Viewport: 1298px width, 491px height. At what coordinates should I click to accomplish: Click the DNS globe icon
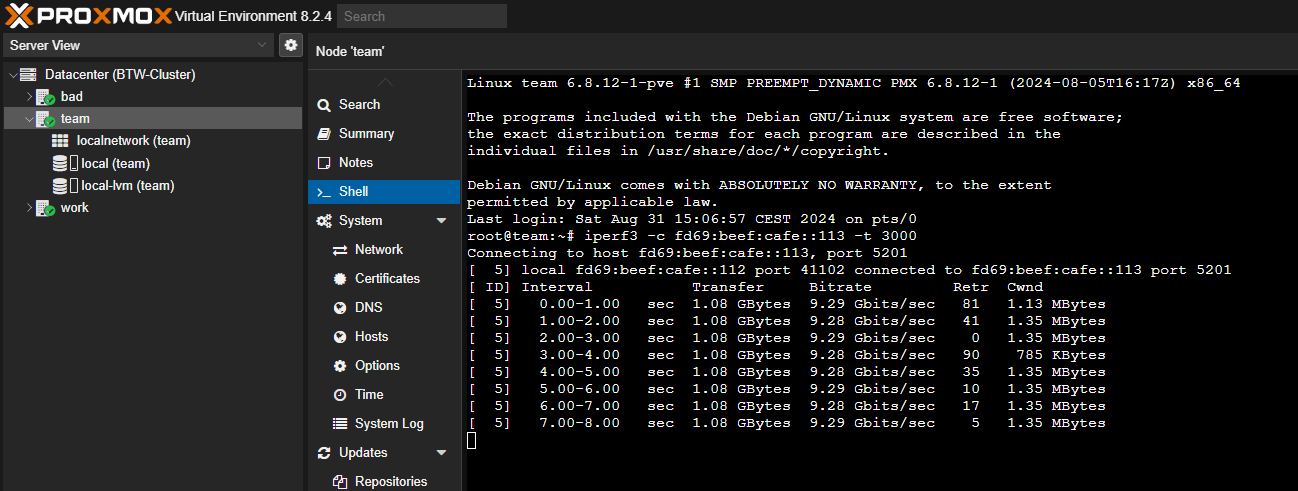coord(340,308)
